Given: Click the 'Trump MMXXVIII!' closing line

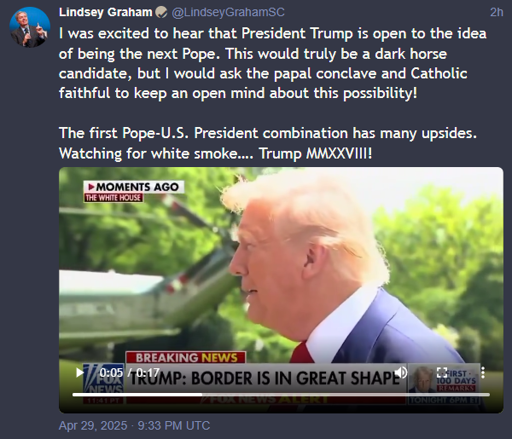Looking at the screenshot, I should (316, 153).
